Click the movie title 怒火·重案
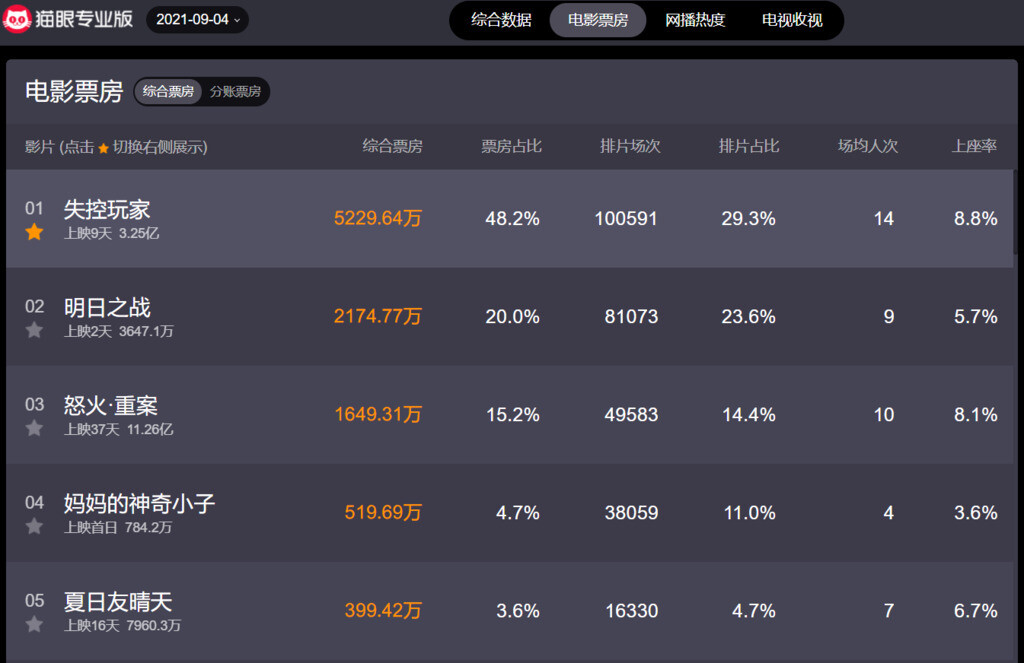 (x=111, y=406)
